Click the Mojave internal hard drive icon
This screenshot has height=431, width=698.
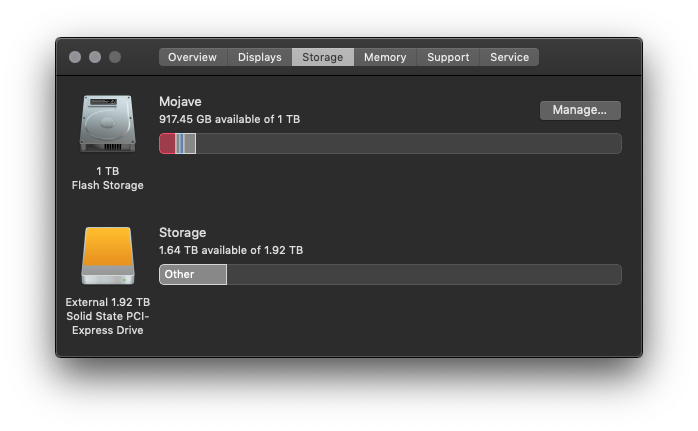pyautogui.click(x=107, y=123)
